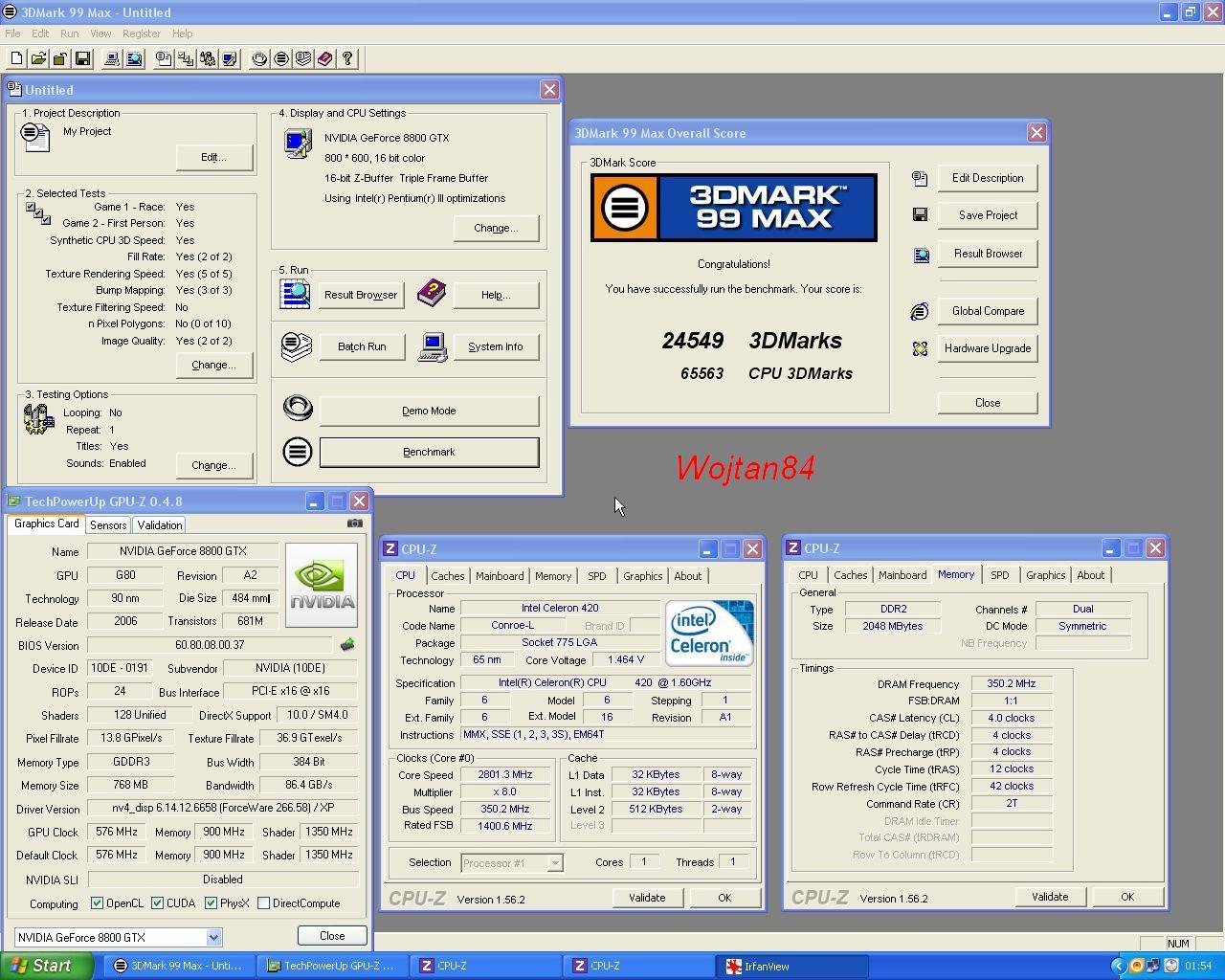Toggle the OpenCL checkbox in GPU-Z
The height and width of the screenshot is (980, 1225).
(97, 902)
